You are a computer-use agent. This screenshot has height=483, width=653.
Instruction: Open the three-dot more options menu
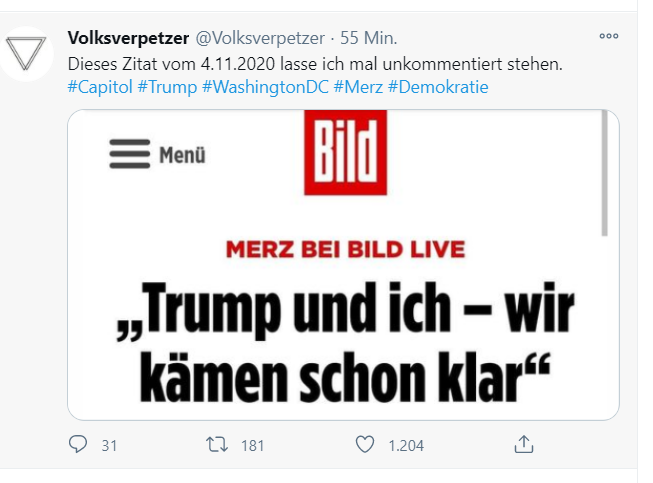(x=609, y=36)
